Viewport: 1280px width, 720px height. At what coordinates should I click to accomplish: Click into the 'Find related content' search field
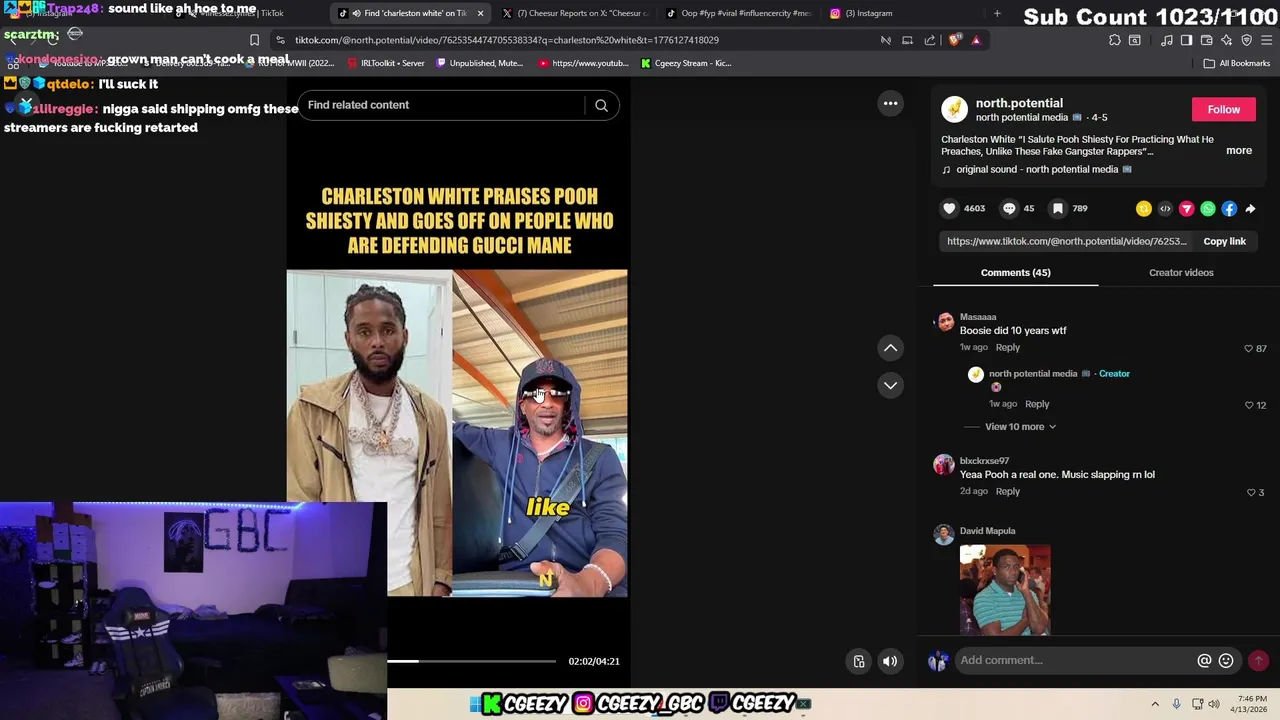click(445, 105)
